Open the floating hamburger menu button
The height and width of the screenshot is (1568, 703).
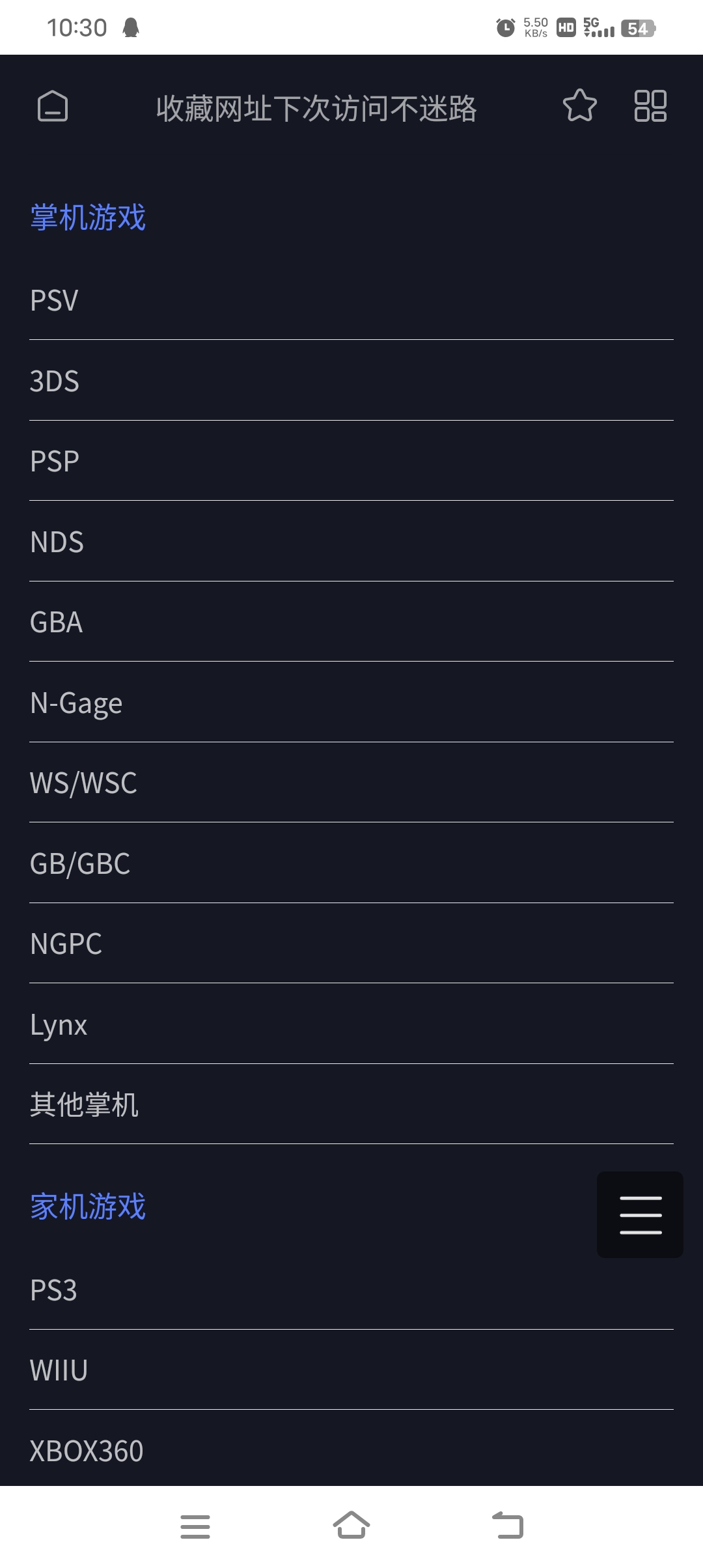640,1214
